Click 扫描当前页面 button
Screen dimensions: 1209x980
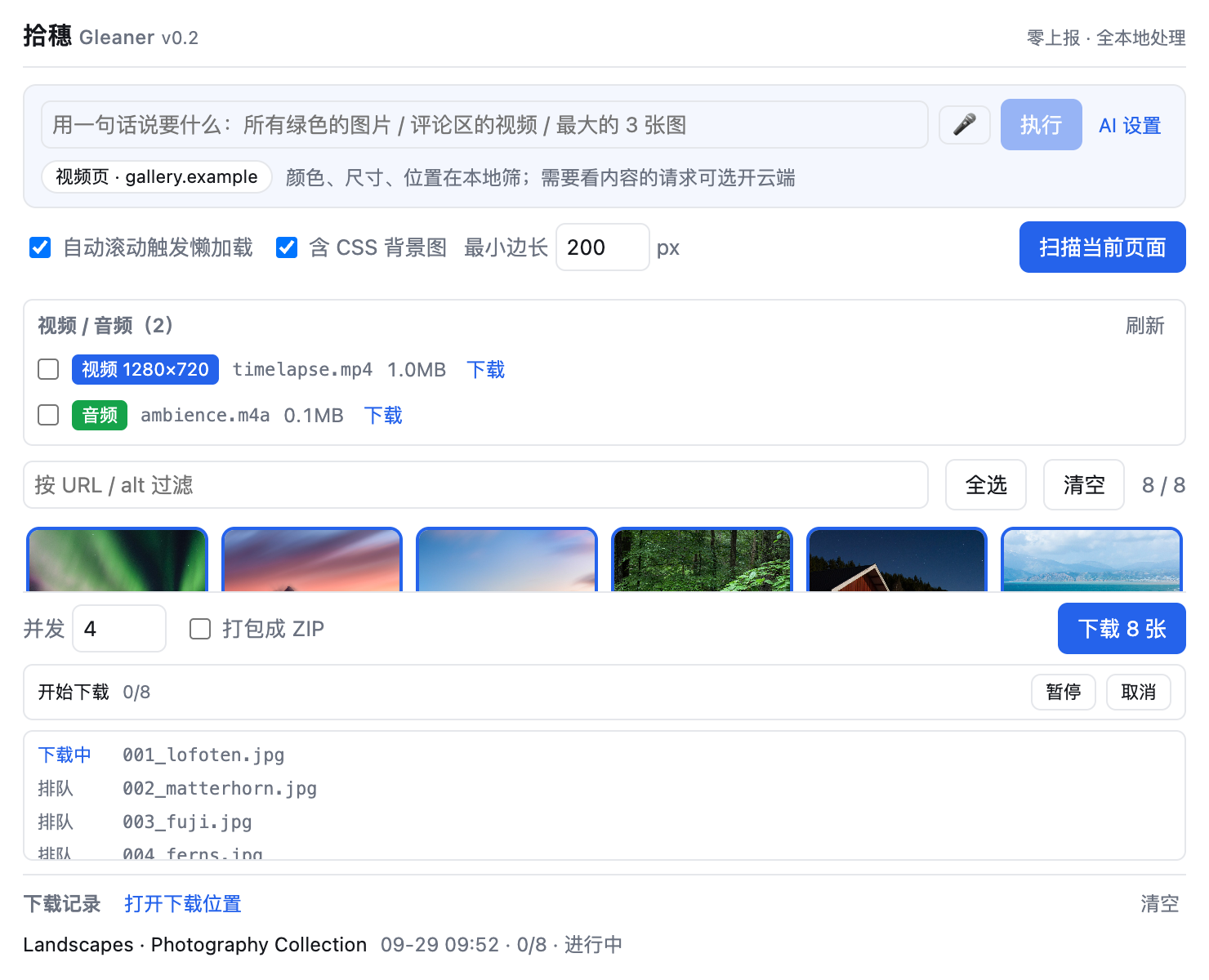tap(1102, 247)
